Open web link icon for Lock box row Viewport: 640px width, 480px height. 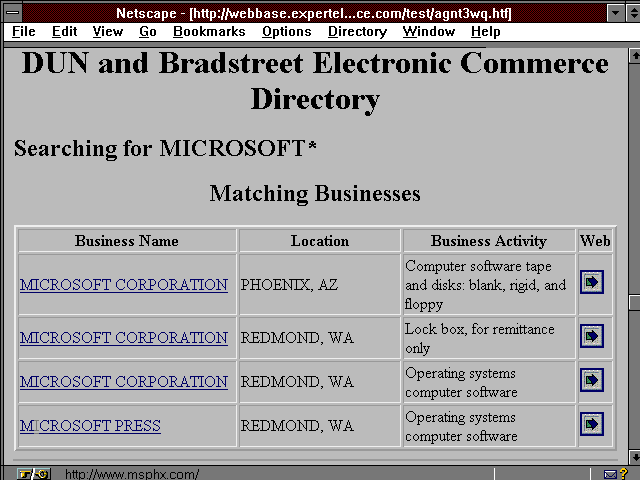coord(592,336)
